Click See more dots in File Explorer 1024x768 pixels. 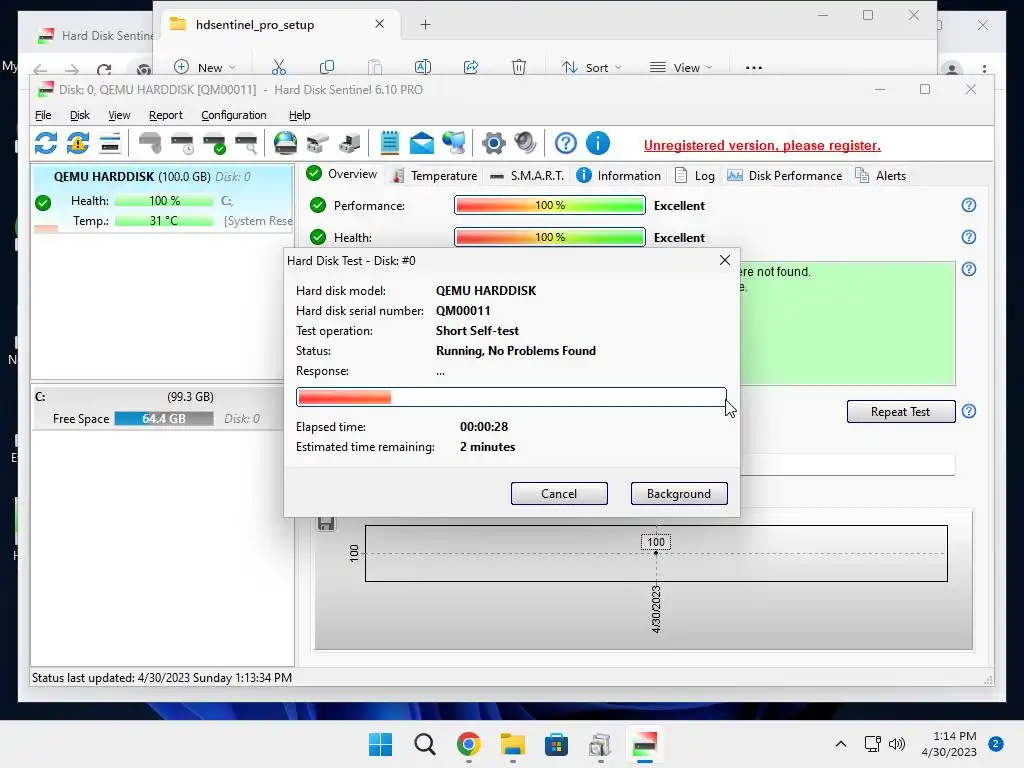[x=754, y=67]
